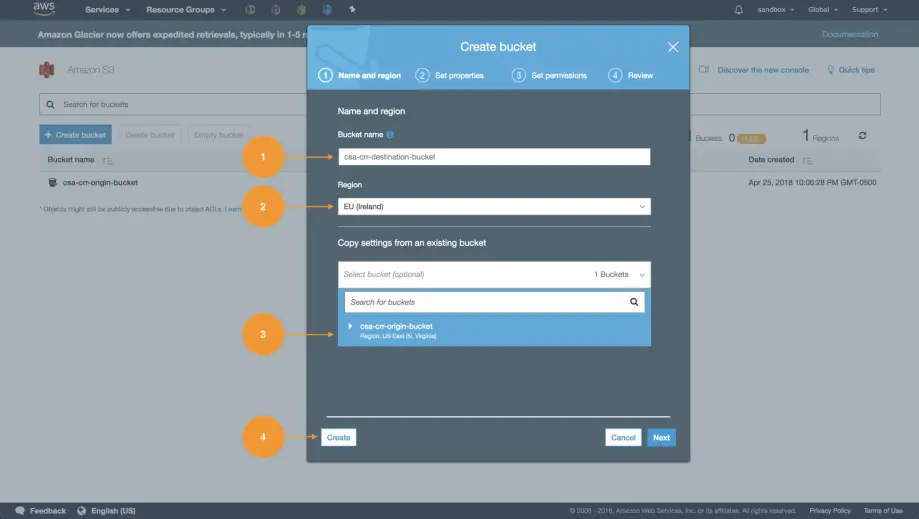919x519 pixels.
Task: Open the Global region menu
Action: click(823, 9)
